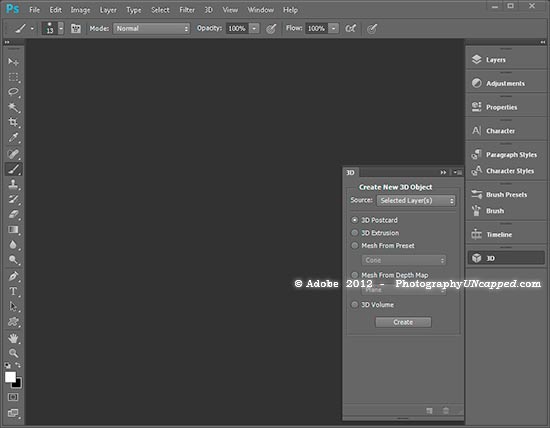Open the Brush panel toggle in options bar

point(76,28)
